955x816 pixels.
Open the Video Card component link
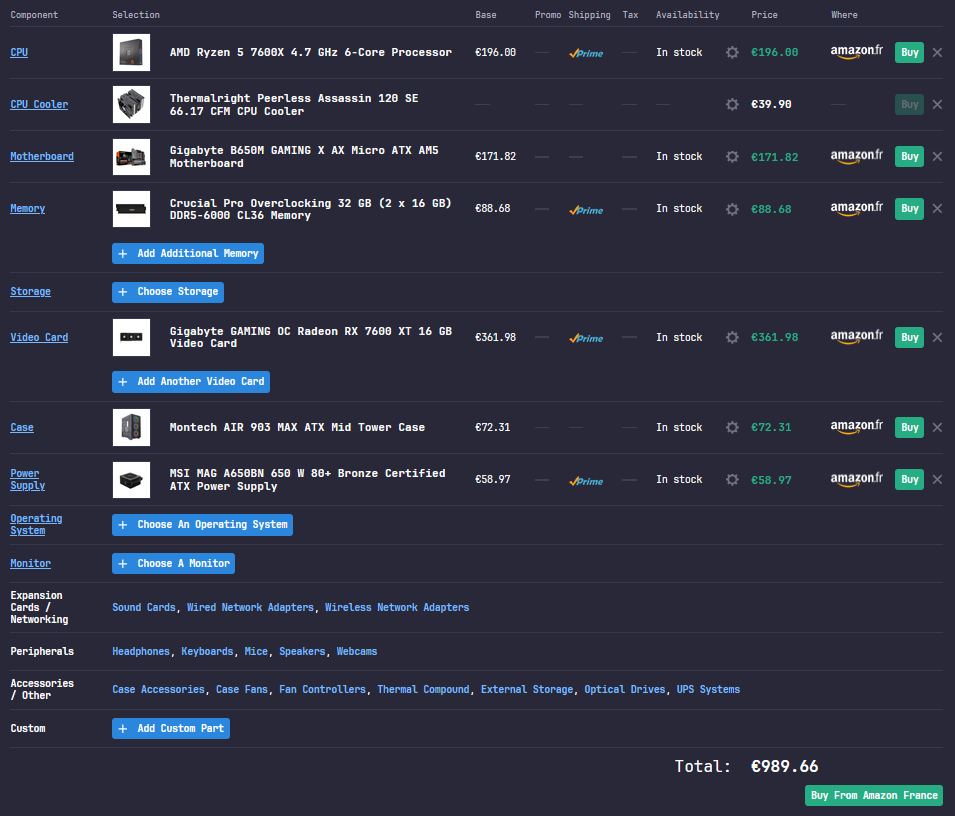39,337
